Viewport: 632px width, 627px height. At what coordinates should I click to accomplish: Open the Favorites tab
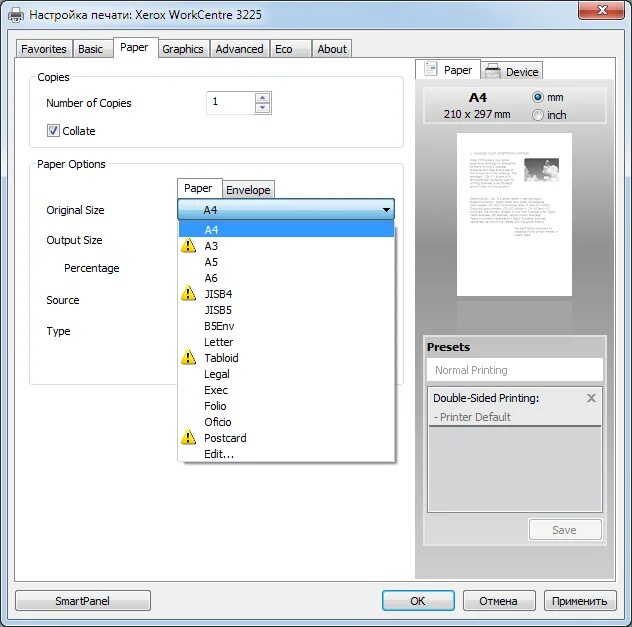pos(44,49)
